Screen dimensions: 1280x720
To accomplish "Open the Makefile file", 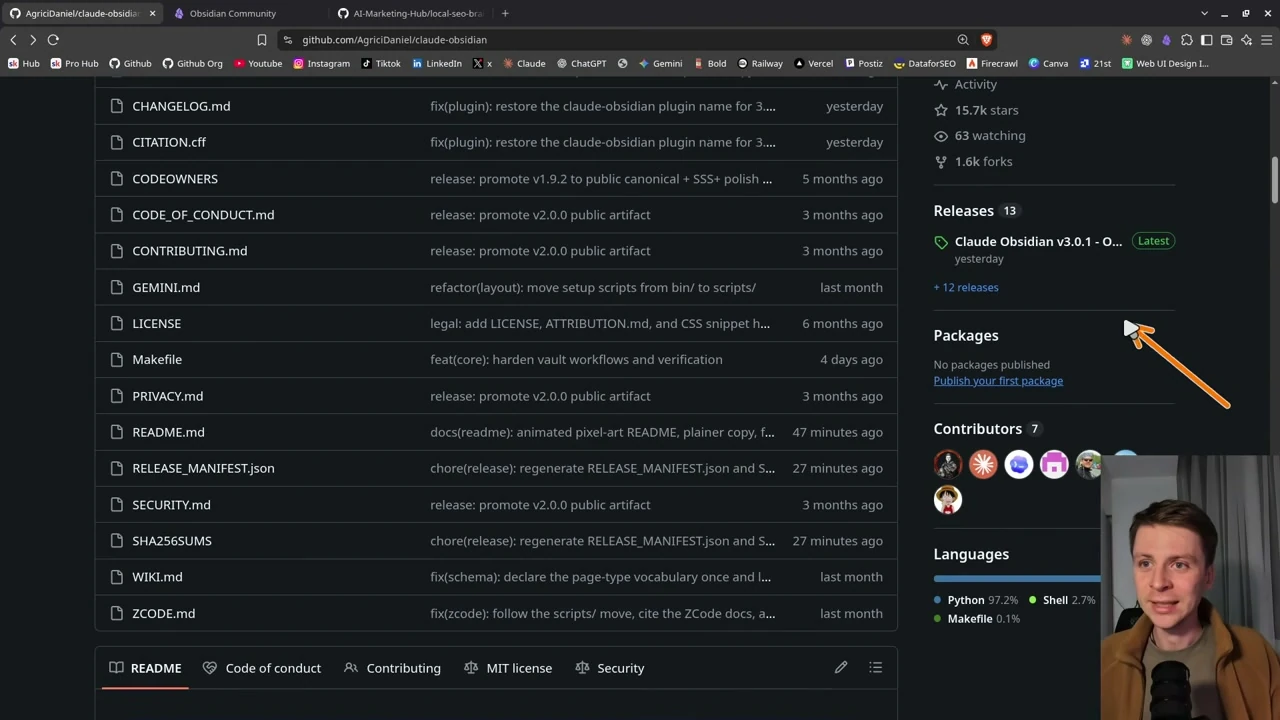I will coord(157,360).
